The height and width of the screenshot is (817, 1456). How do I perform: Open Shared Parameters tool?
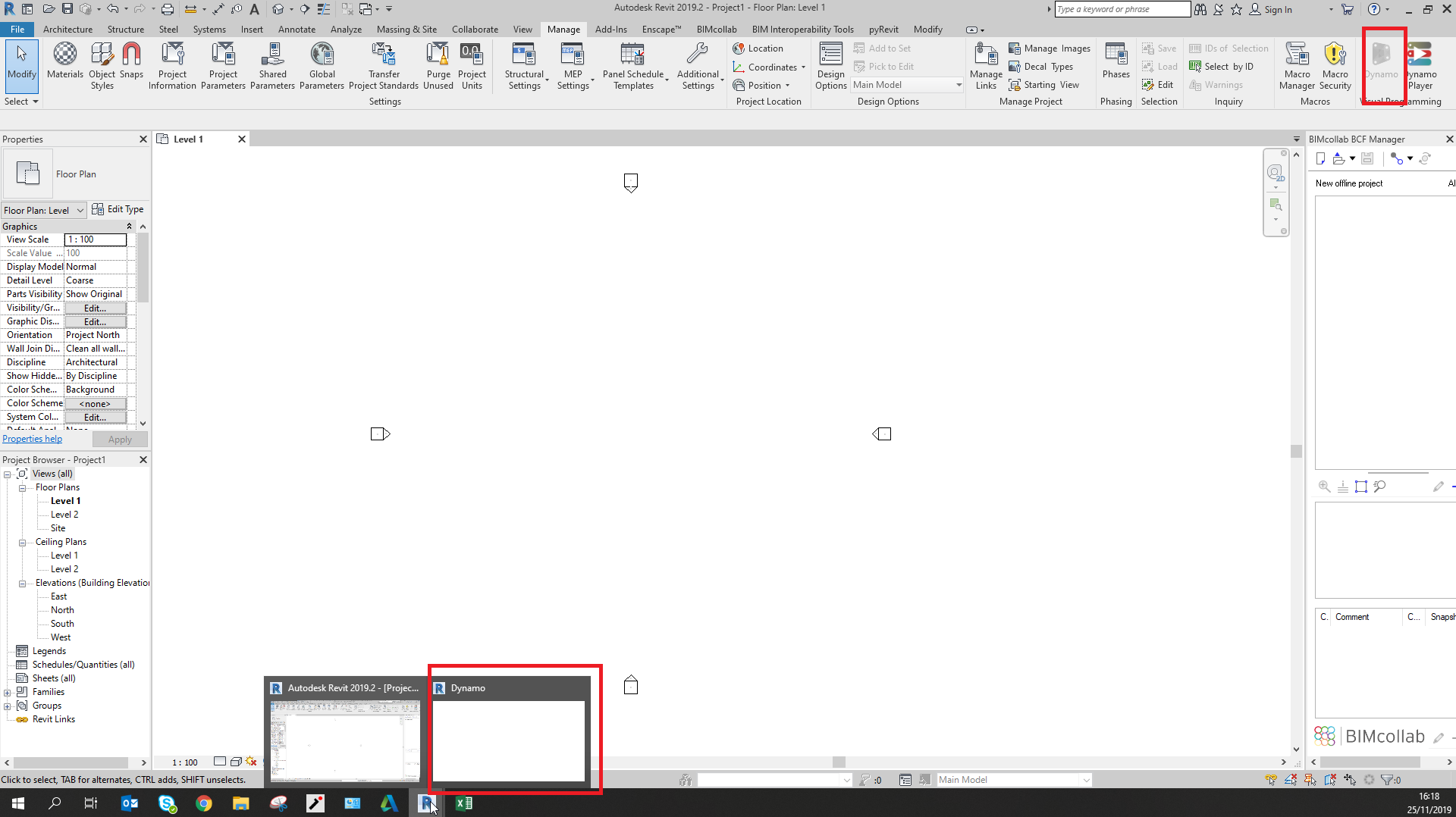point(272,66)
